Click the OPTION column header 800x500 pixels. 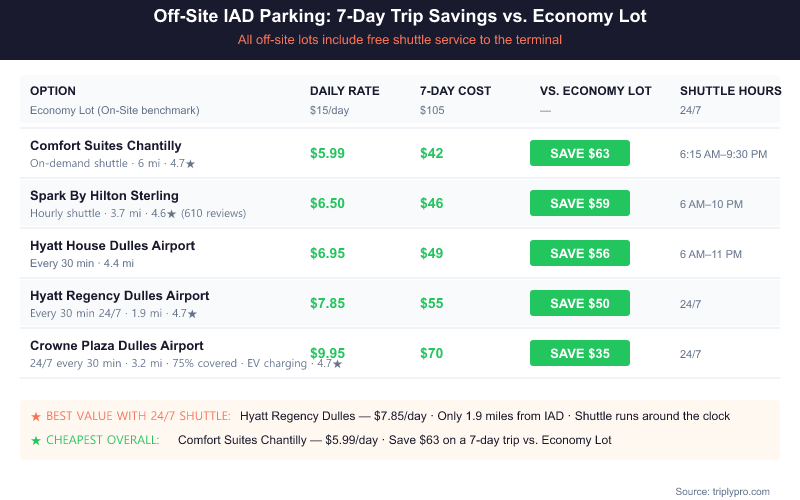(x=53, y=91)
